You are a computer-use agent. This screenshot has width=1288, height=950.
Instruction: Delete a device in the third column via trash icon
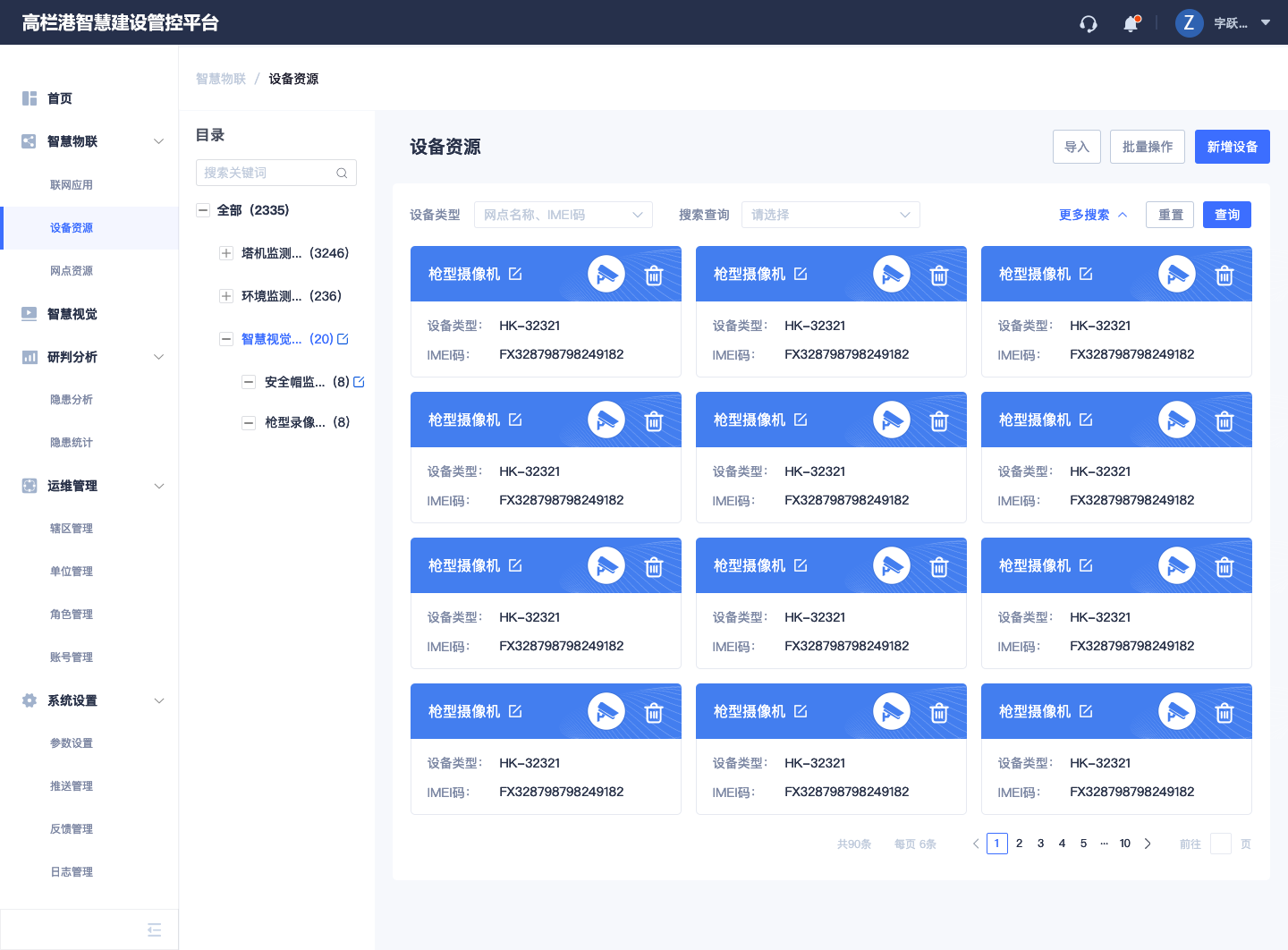coord(1224,275)
